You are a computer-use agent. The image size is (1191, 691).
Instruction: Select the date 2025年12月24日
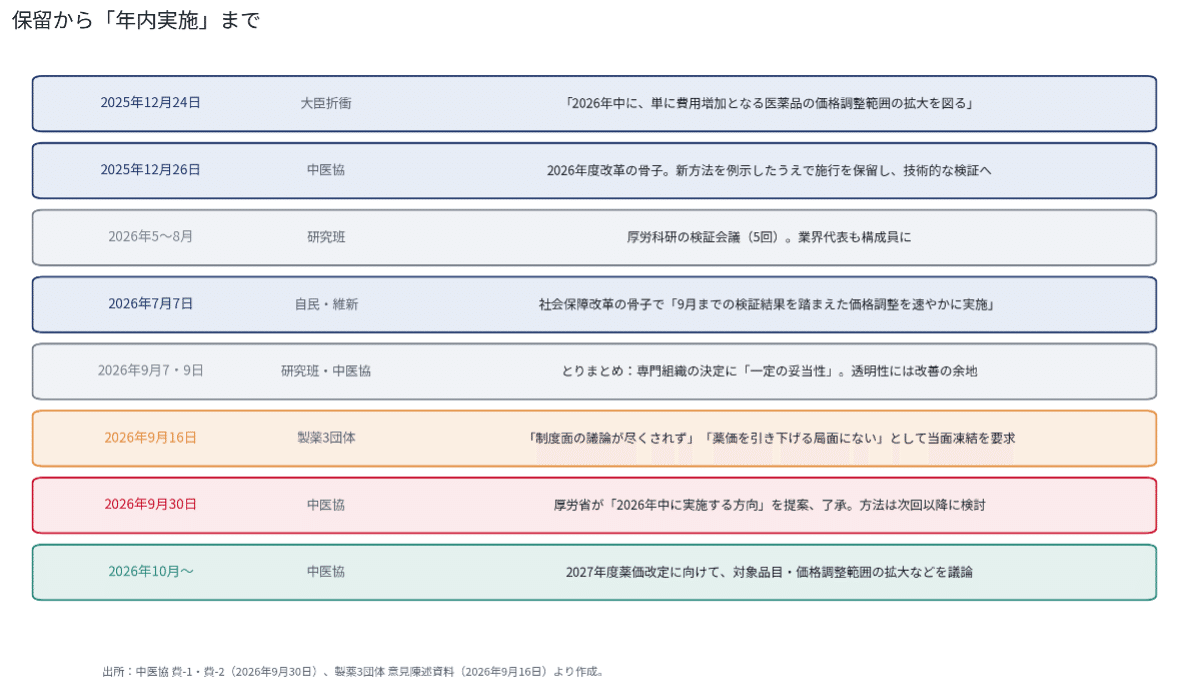click(x=150, y=103)
